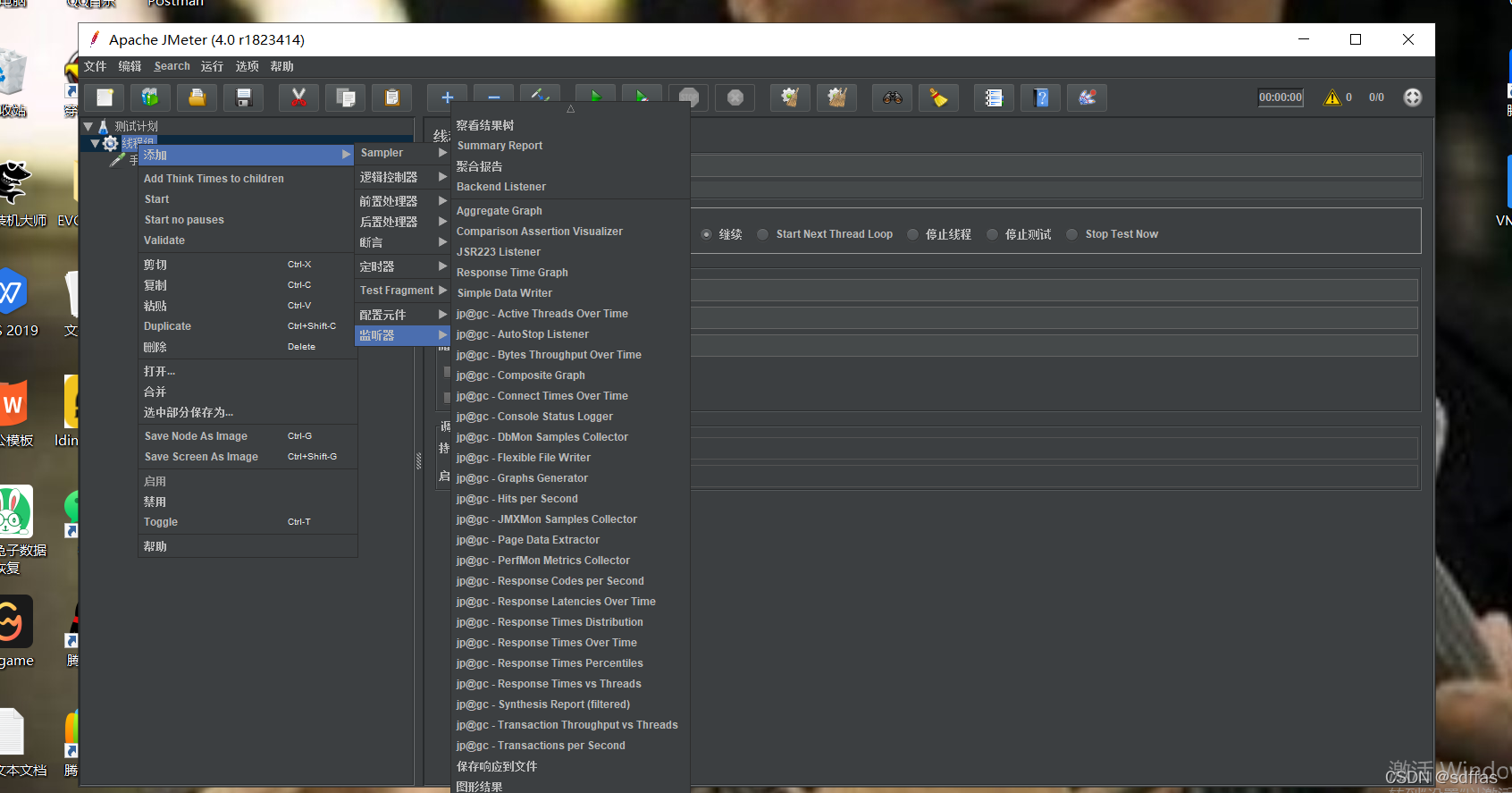Screen dimensions: 1512x793
Task: Open the 帮助 menu in menu bar
Action: (282, 66)
